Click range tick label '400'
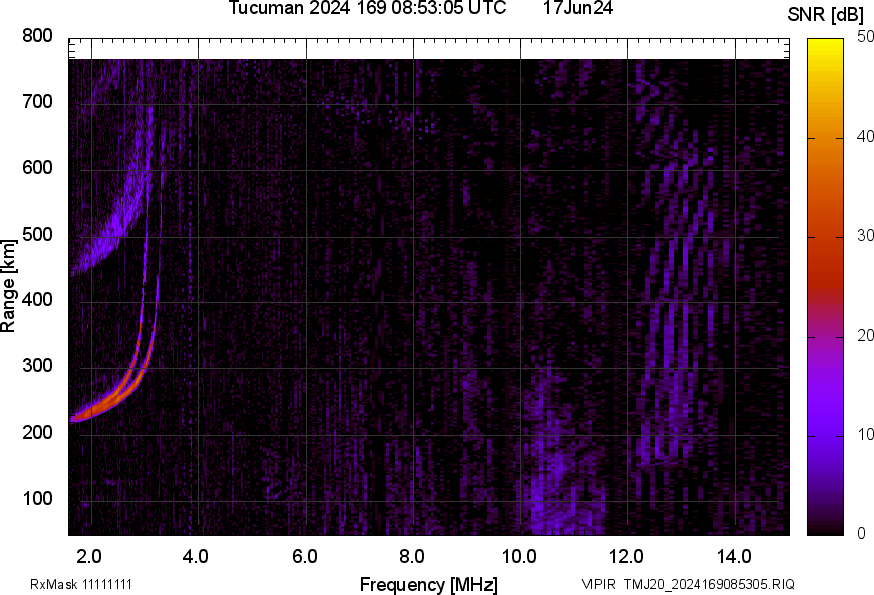This screenshot has height=595, width=874. (x=37, y=299)
